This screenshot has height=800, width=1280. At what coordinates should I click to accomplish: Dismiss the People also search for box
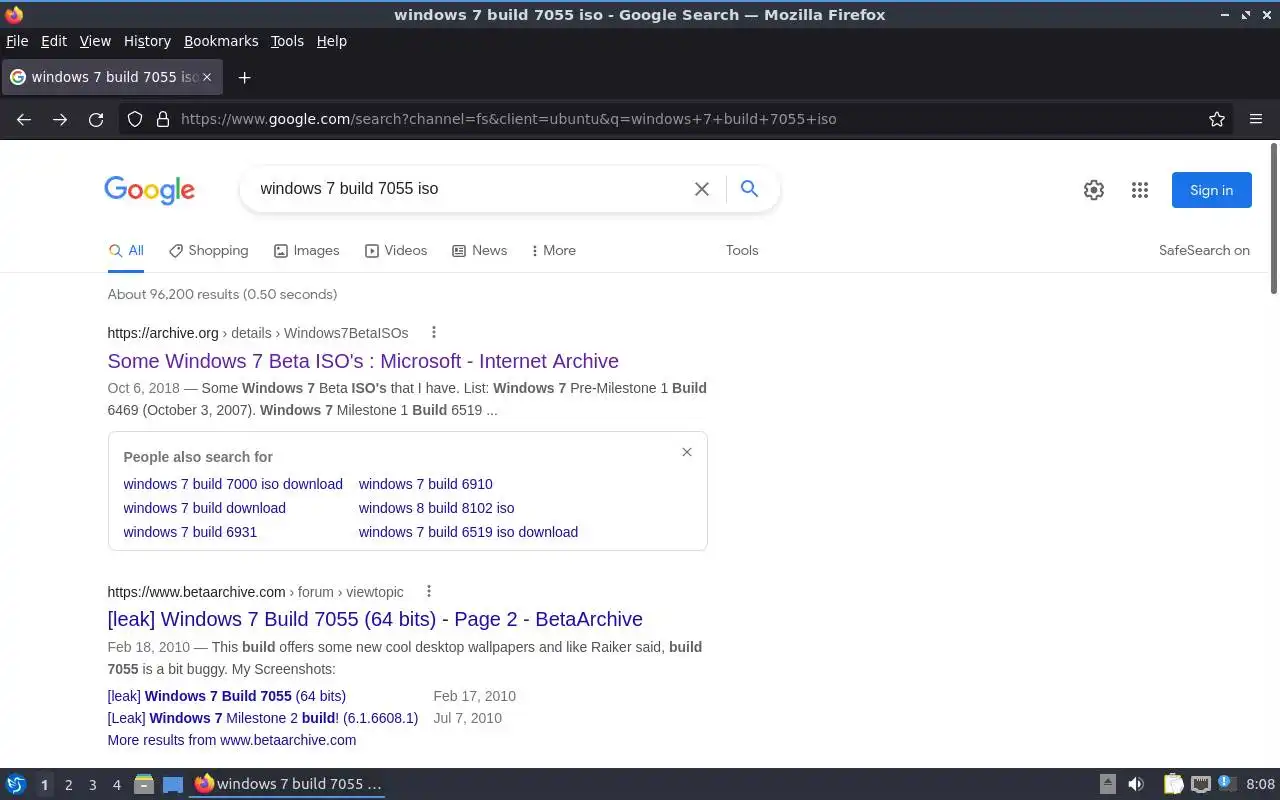(x=687, y=452)
